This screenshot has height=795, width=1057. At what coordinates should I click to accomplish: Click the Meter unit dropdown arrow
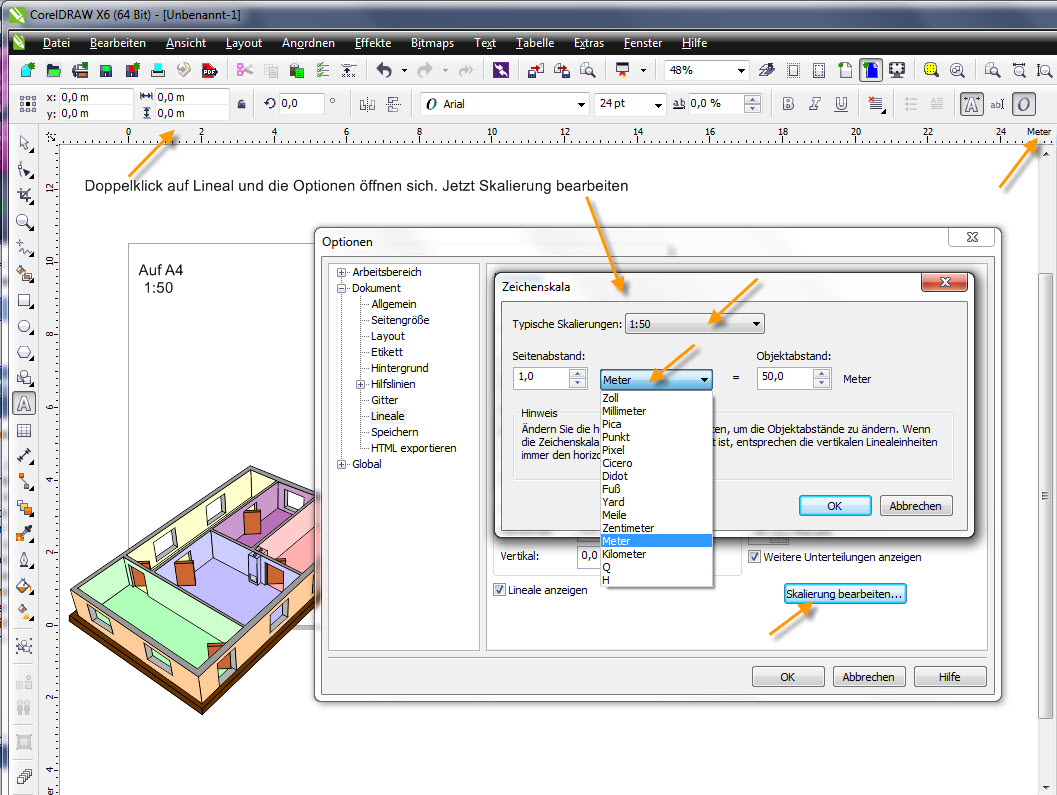click(x=704, y=380)
